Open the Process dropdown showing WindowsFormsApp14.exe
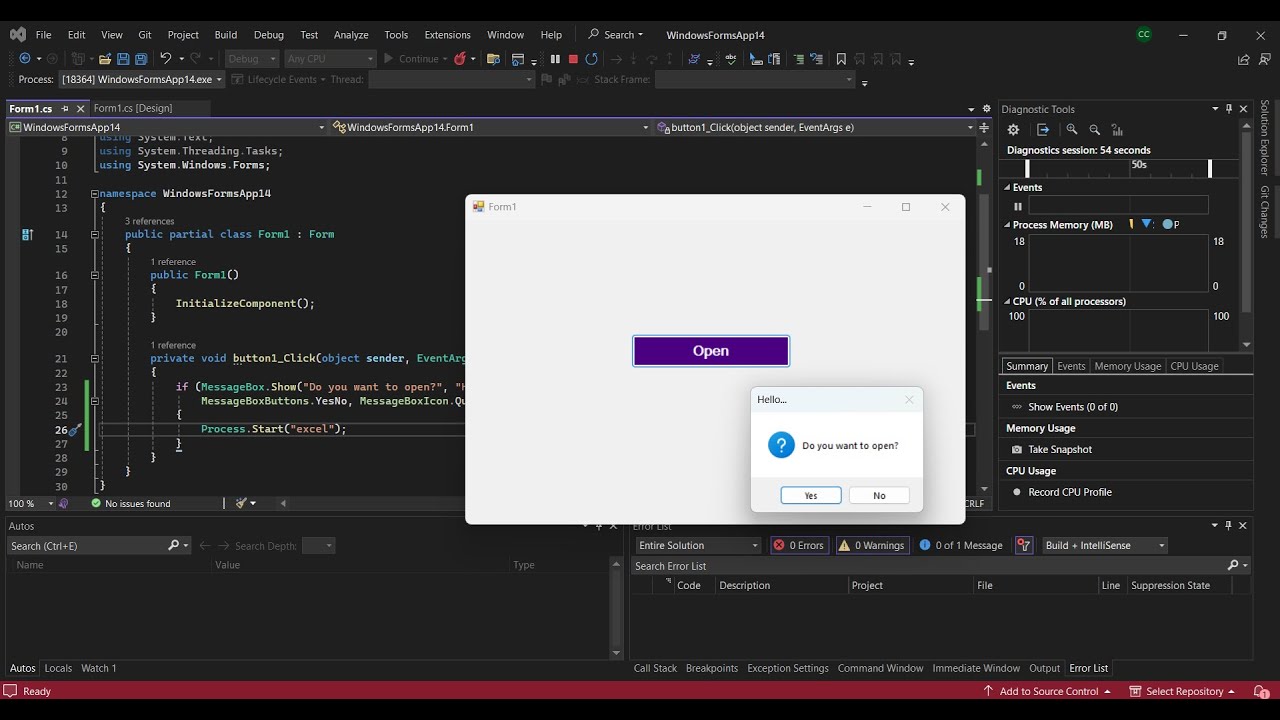The image size is (1280, 720). click(141, 79)
